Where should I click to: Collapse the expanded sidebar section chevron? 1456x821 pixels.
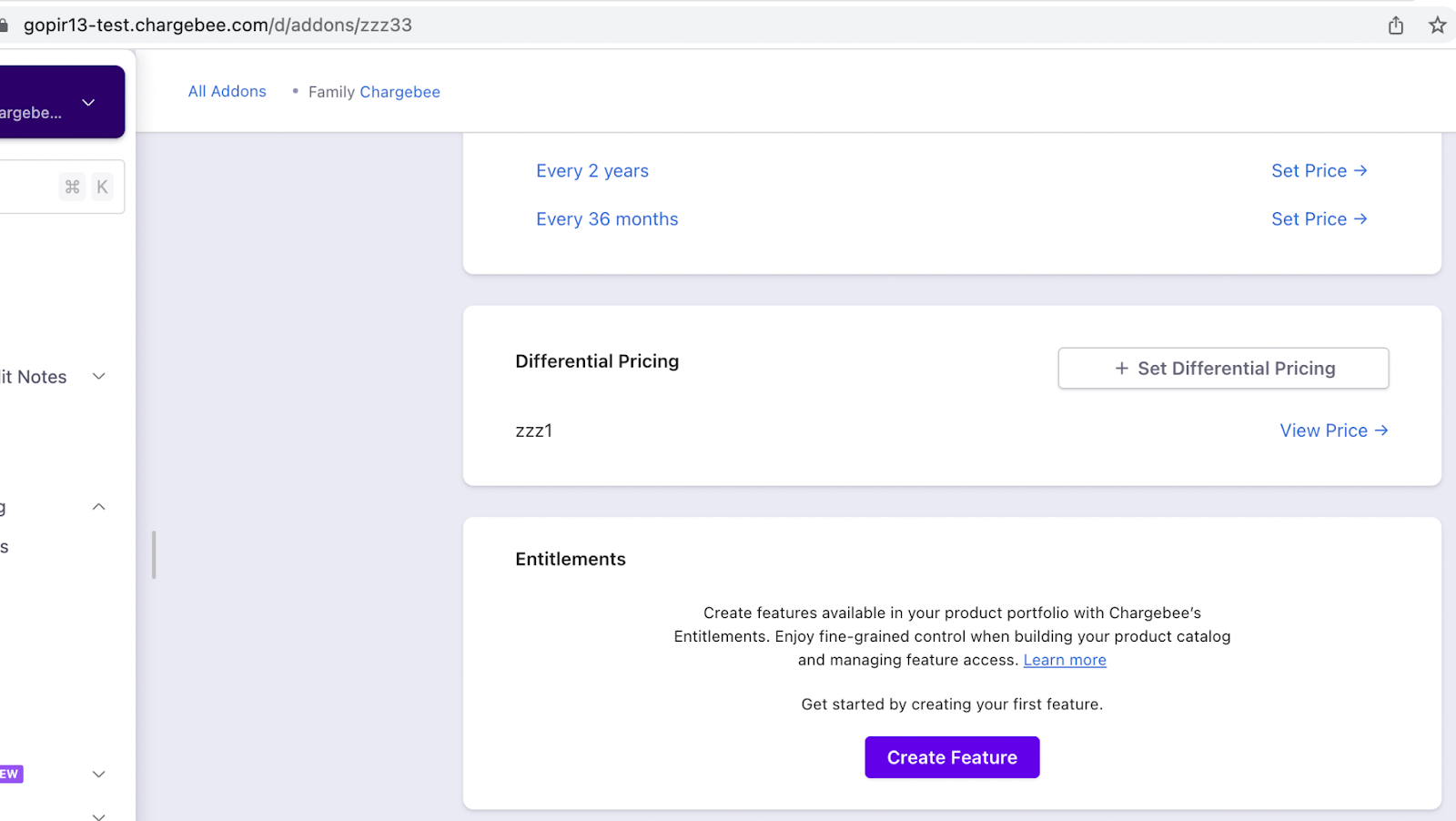point(99,507)
